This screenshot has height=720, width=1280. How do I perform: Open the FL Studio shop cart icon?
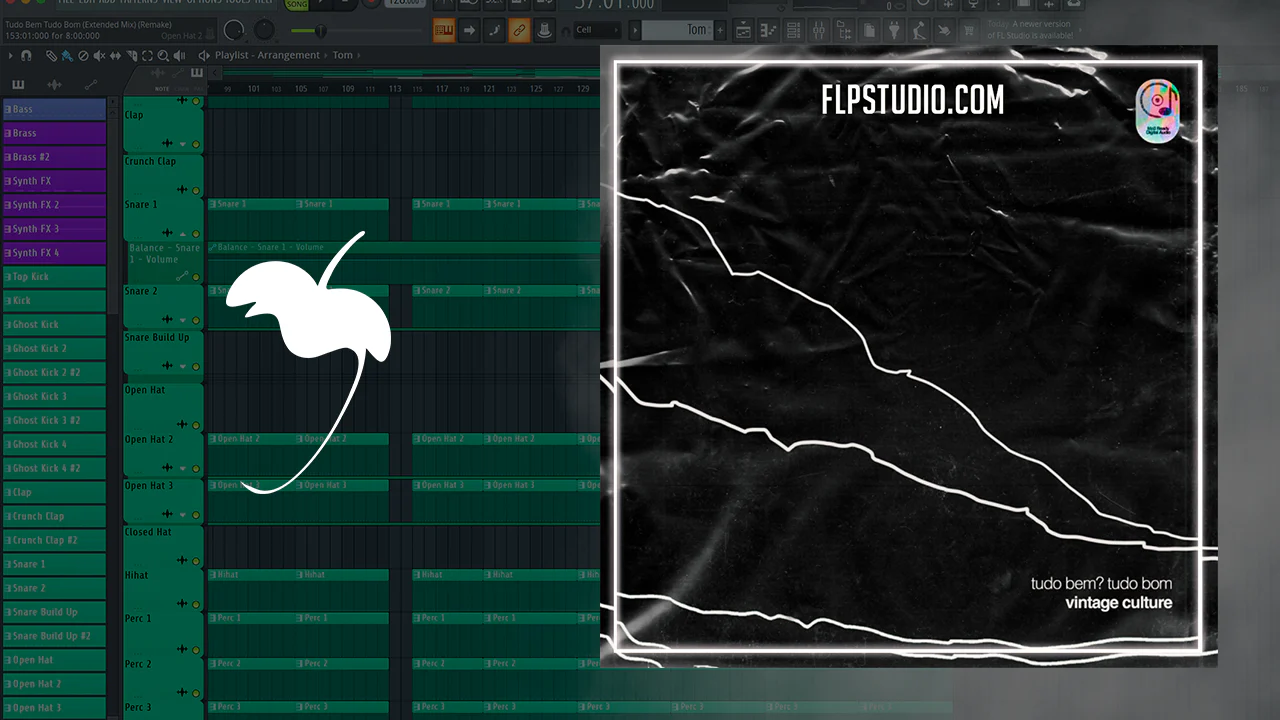coord(968,31)
